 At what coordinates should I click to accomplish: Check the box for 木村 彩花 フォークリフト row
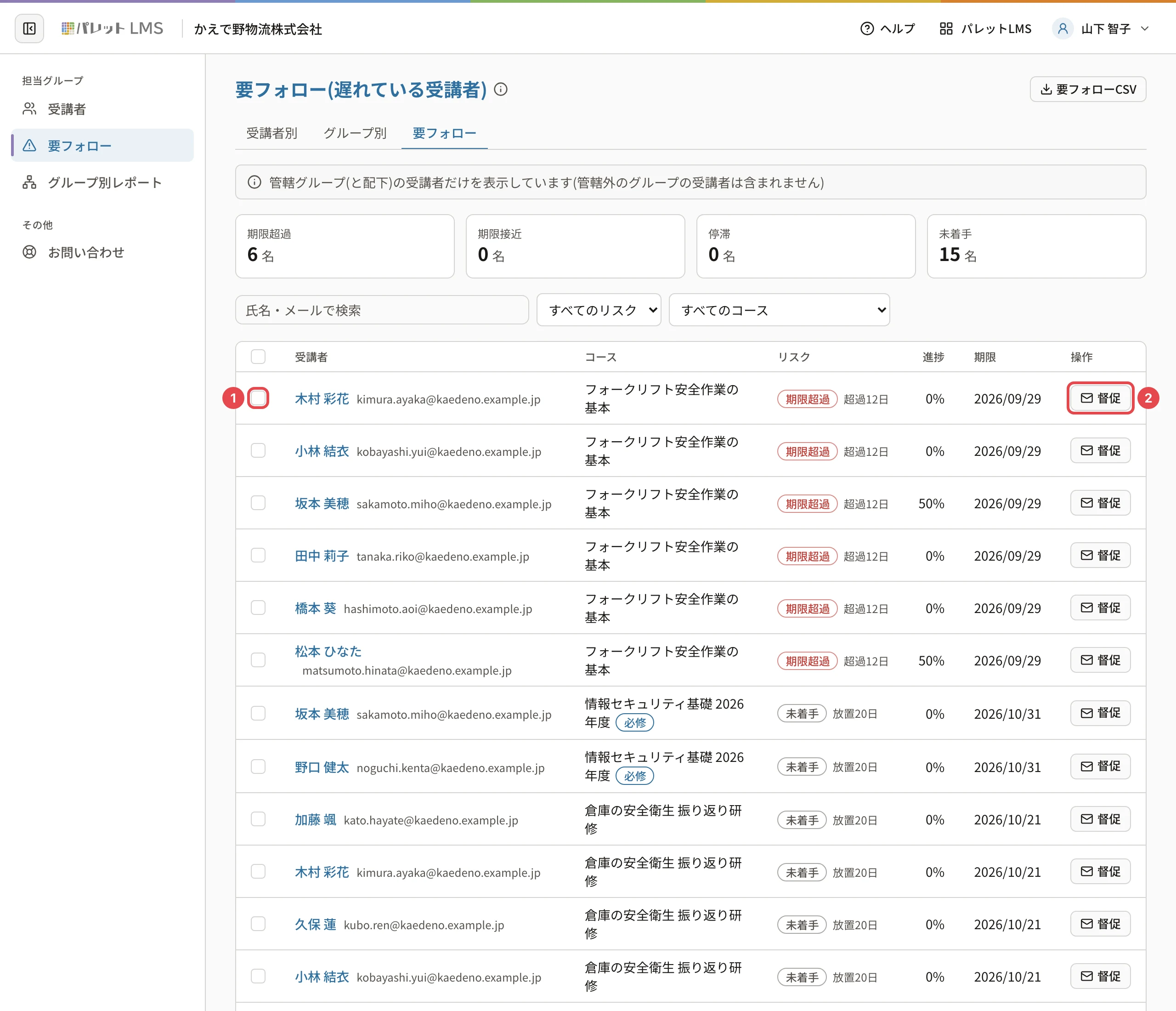tap(258, 398)
